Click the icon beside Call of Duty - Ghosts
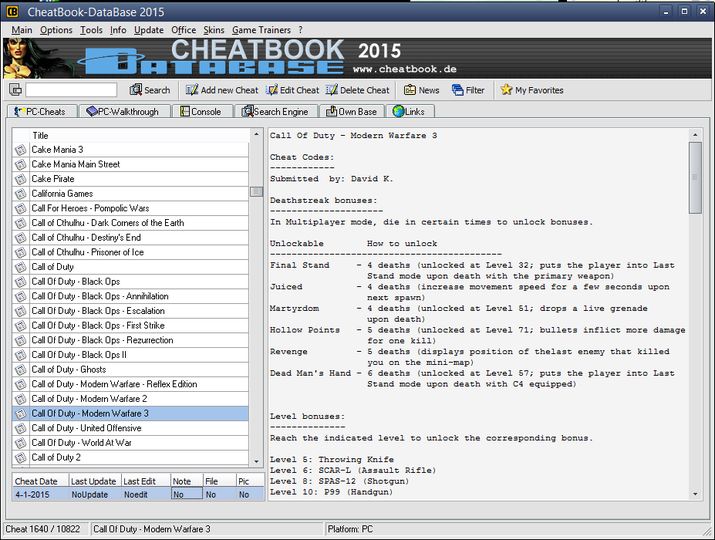The image size is (715, 540). 20,370
